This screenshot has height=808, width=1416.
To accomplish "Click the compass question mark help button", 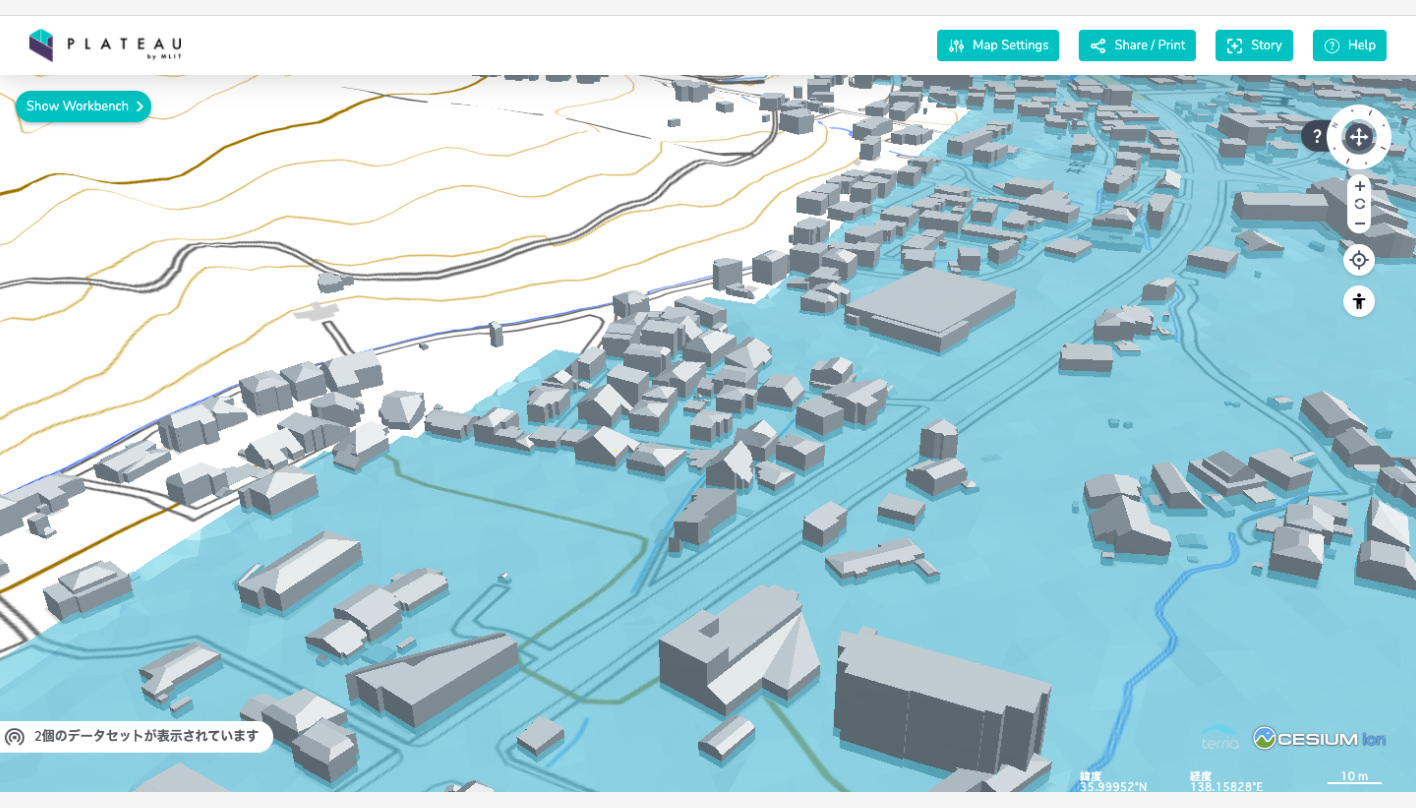I will 1317,136.
